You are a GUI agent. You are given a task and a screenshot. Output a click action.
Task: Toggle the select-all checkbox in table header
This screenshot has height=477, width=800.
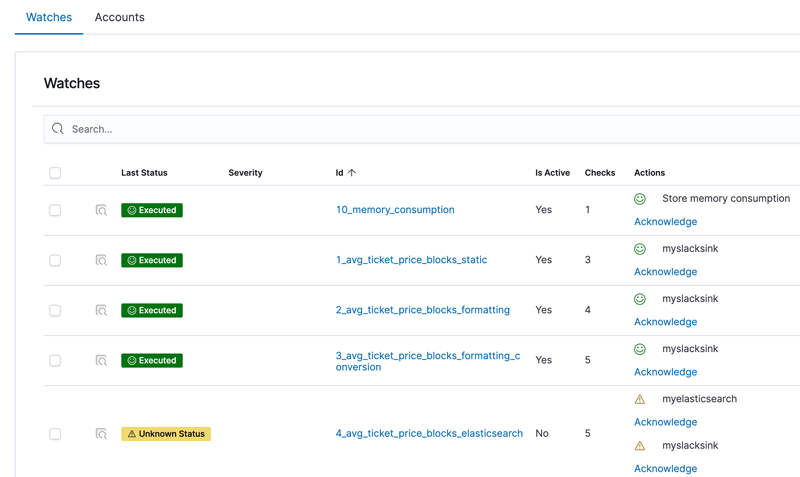(55, 173)
